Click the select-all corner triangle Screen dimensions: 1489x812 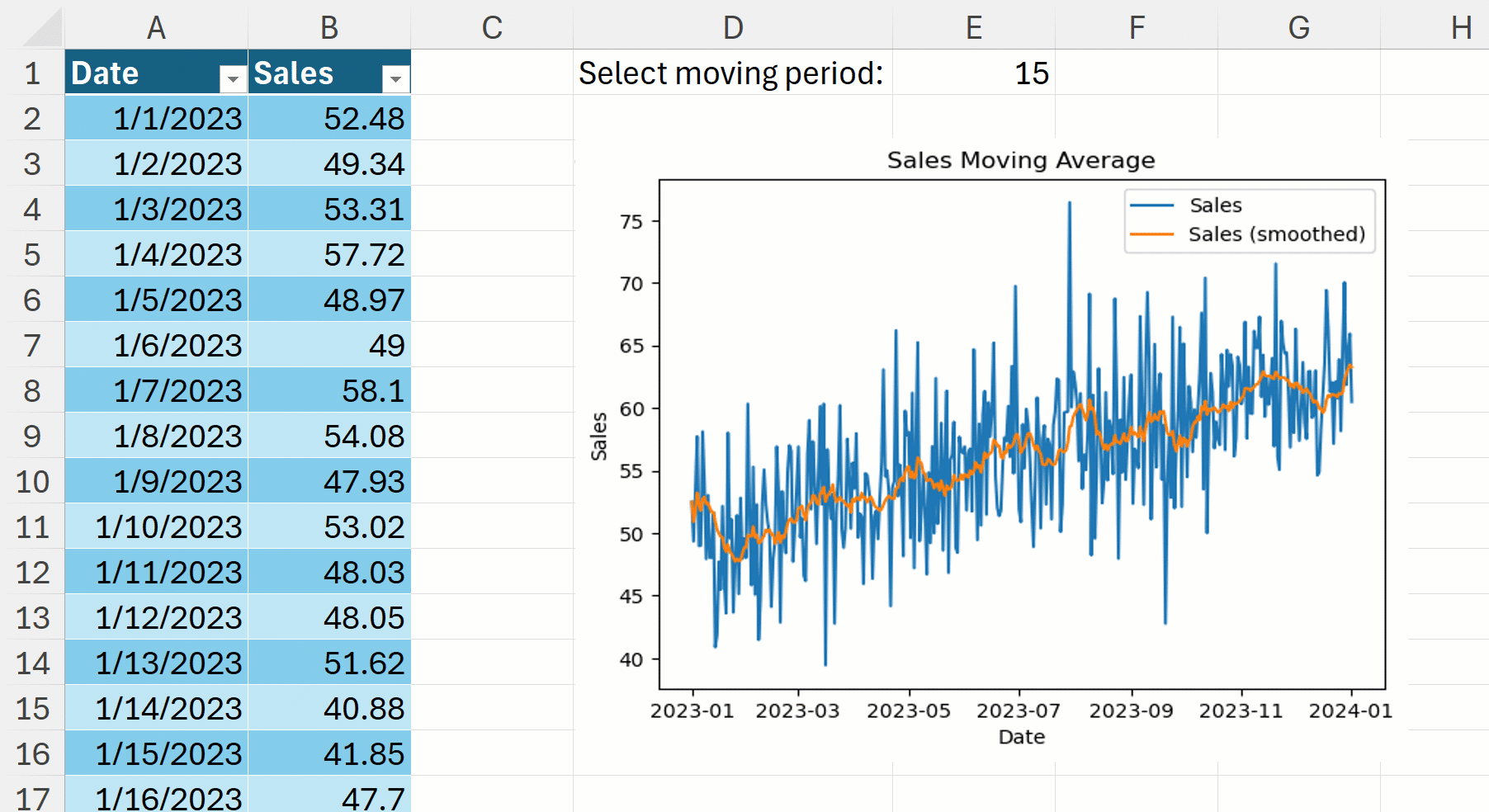coord(41,28)
